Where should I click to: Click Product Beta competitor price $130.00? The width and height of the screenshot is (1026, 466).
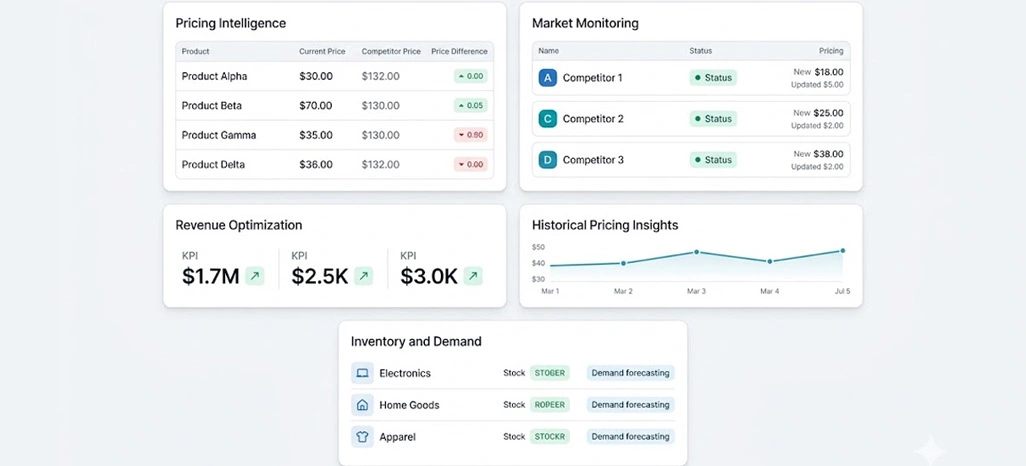[x=381, y=105]
